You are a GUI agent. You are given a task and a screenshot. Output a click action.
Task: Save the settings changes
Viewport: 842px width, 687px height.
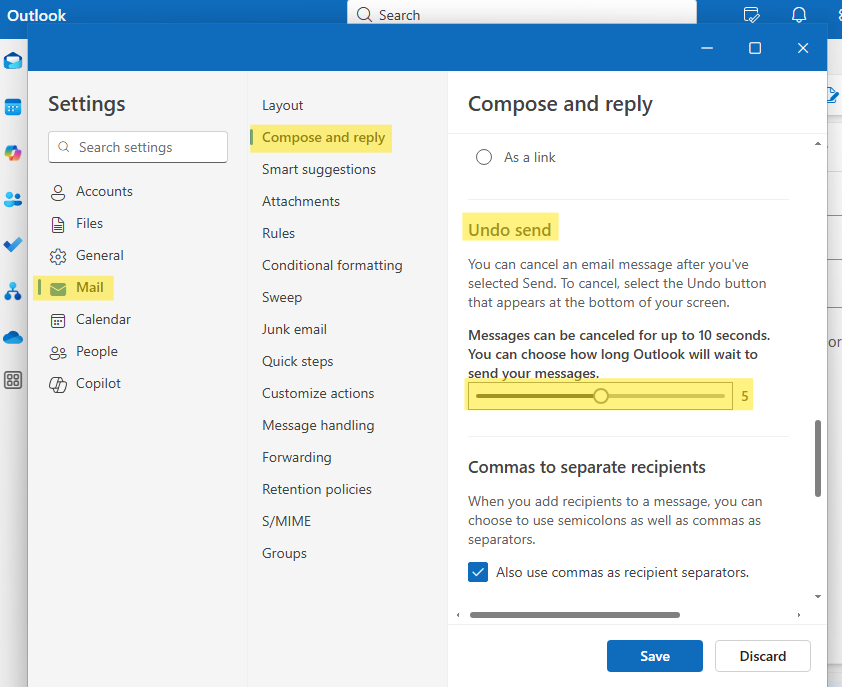[x=655, y=656]
